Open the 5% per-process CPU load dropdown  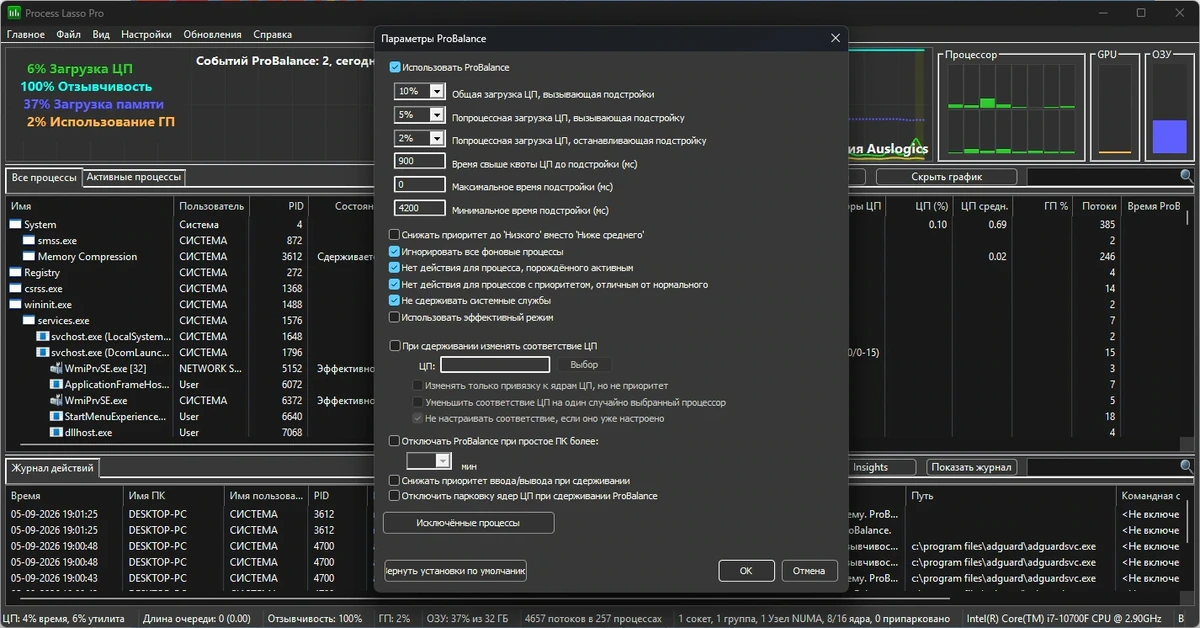tap(436, 115)
